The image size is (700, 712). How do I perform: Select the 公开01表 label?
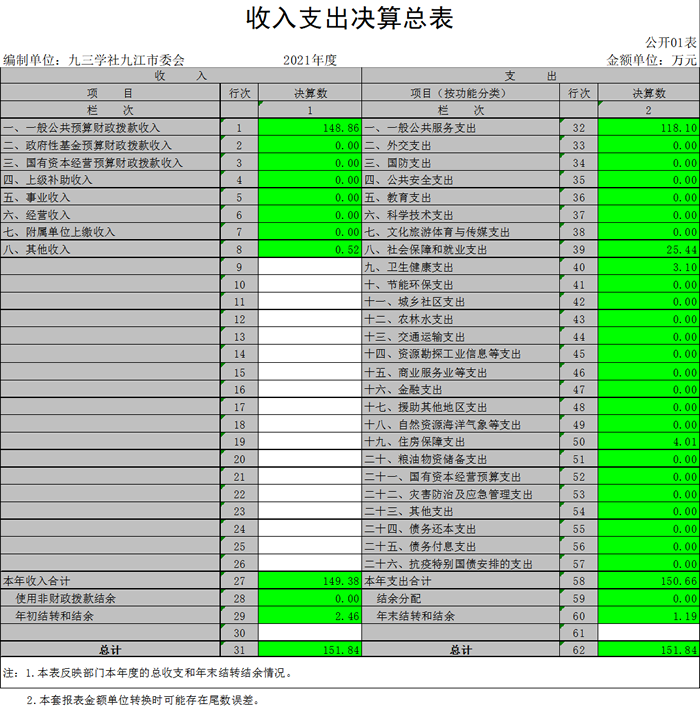coord(670,43)
